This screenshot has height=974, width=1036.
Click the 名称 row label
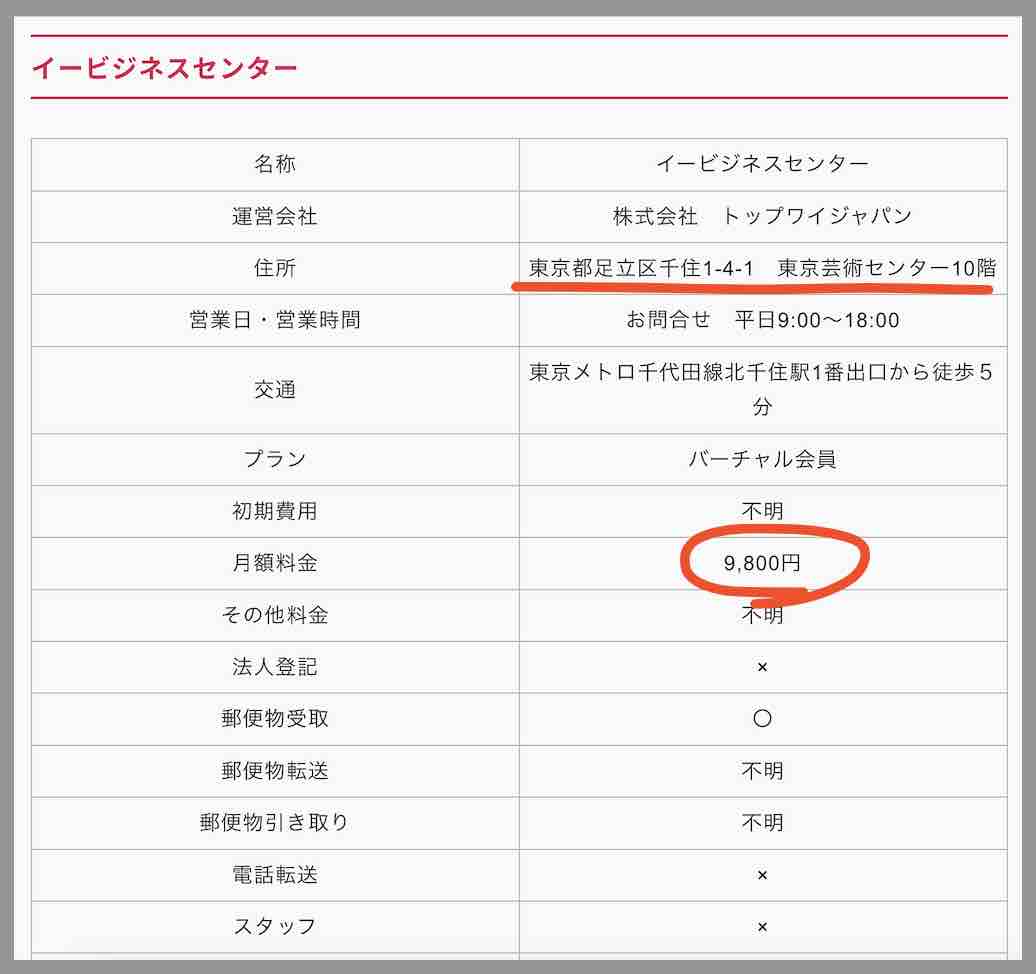click(x=276, y=164)
